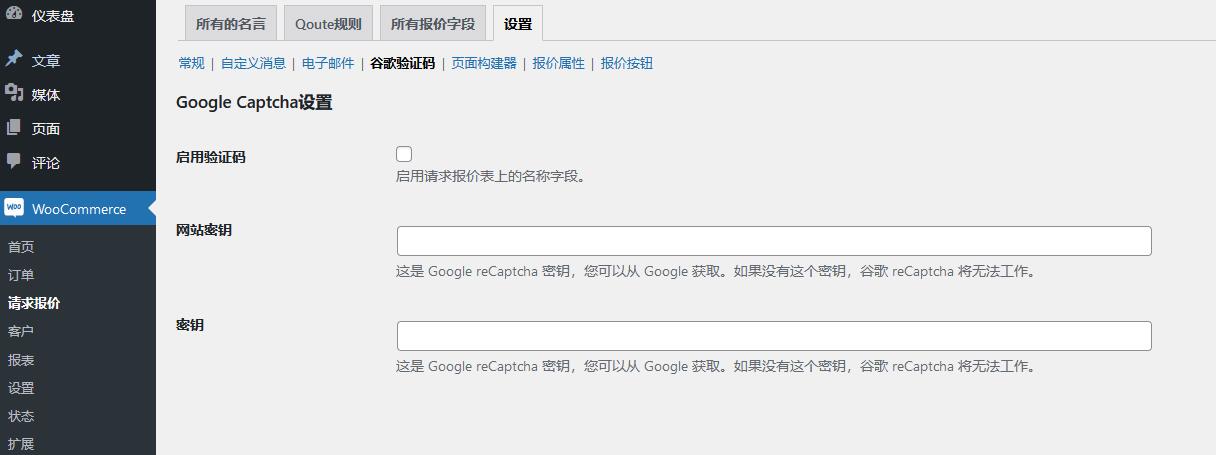Viewport: 1216px width, 455px height.
Task: Focus the 密钥 secret key input field
Action: tap(774, 336)
